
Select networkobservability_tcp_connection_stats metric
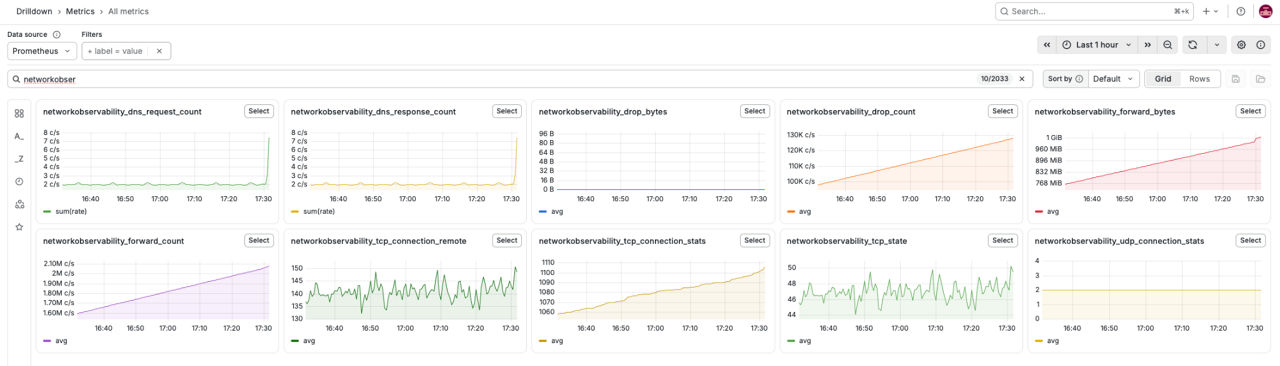point(755,240)
